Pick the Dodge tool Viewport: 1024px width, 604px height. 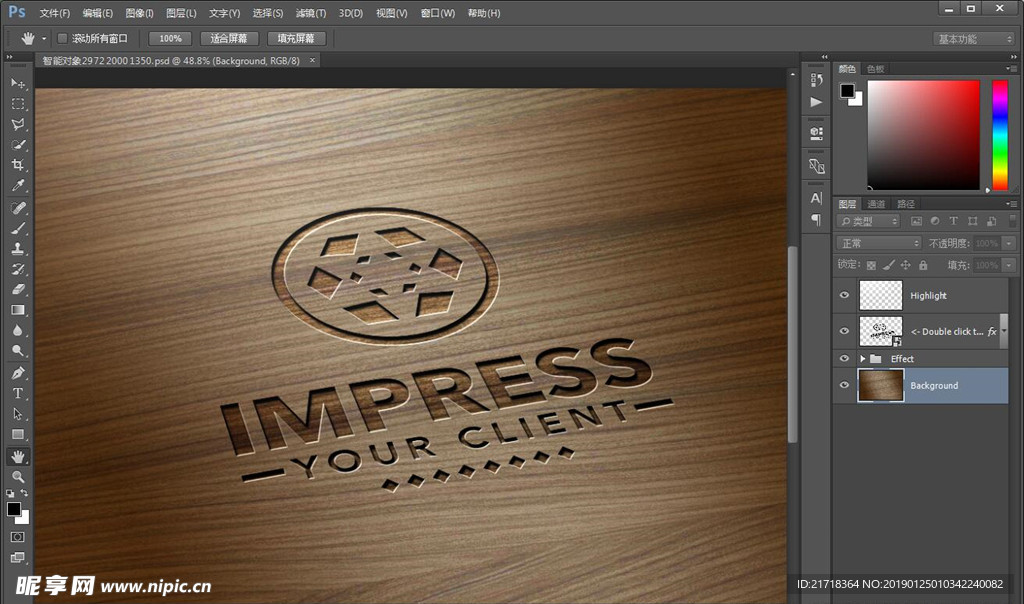pyautogui.click(x=18, y=350)
